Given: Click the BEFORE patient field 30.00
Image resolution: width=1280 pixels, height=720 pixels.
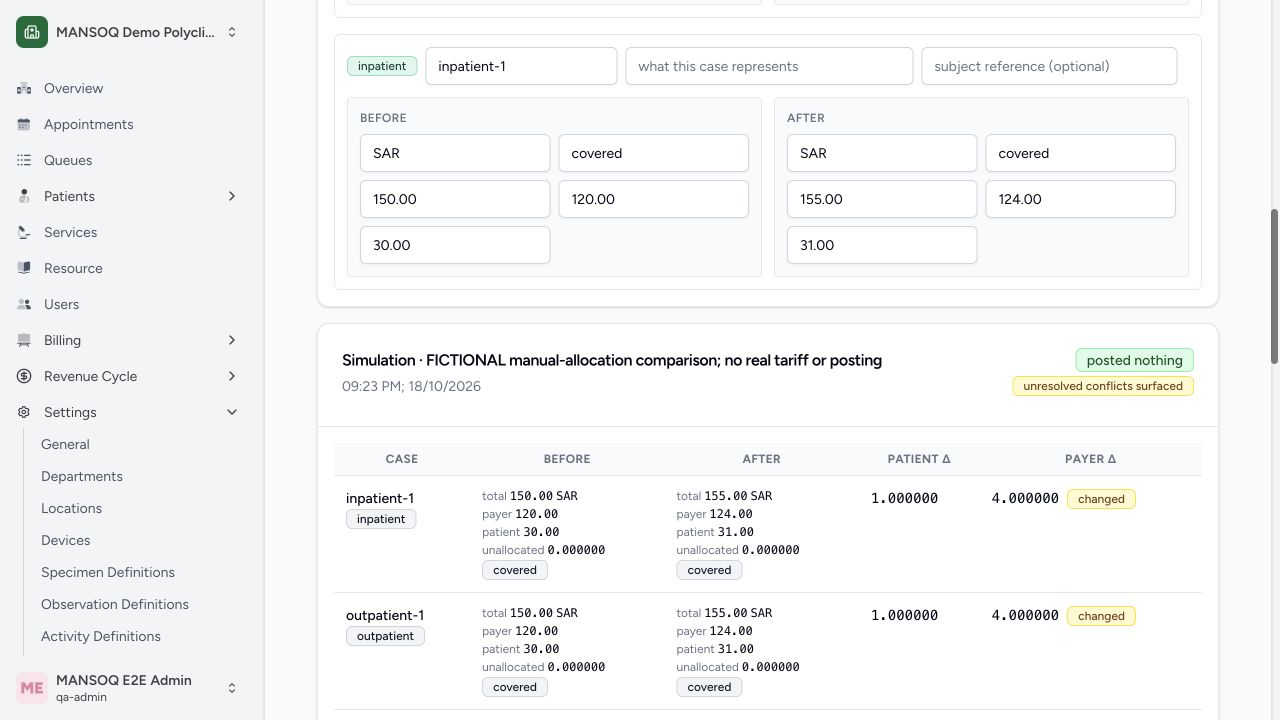Looking at the screenshot, I should (455, 245).
